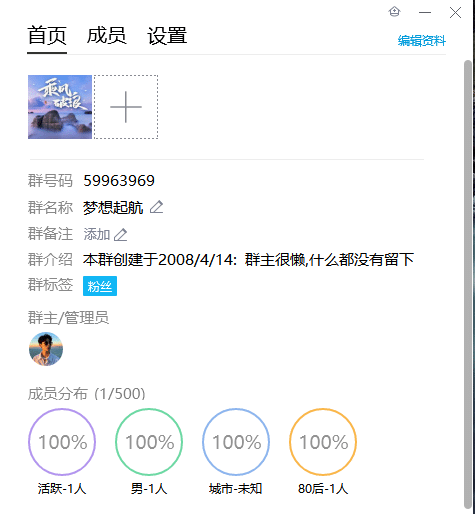475x514 pixels.
Task: Close the group profile window
Action: pyautogui.click(x=455, y=13)
